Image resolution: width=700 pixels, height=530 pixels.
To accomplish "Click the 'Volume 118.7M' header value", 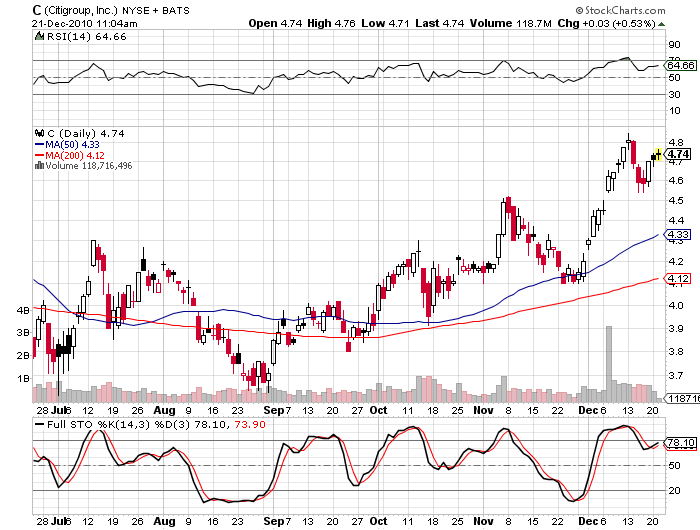I will tap(510, 23).
